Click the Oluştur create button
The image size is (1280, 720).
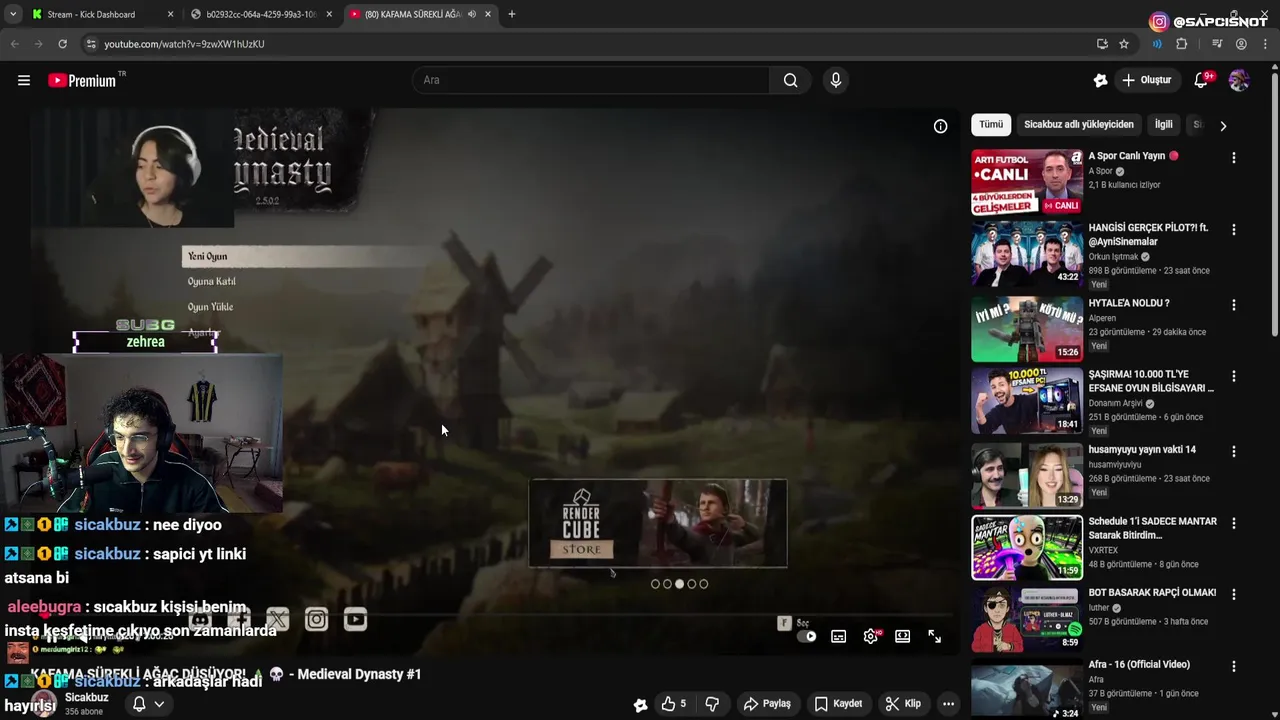[x=1146, y=80]
